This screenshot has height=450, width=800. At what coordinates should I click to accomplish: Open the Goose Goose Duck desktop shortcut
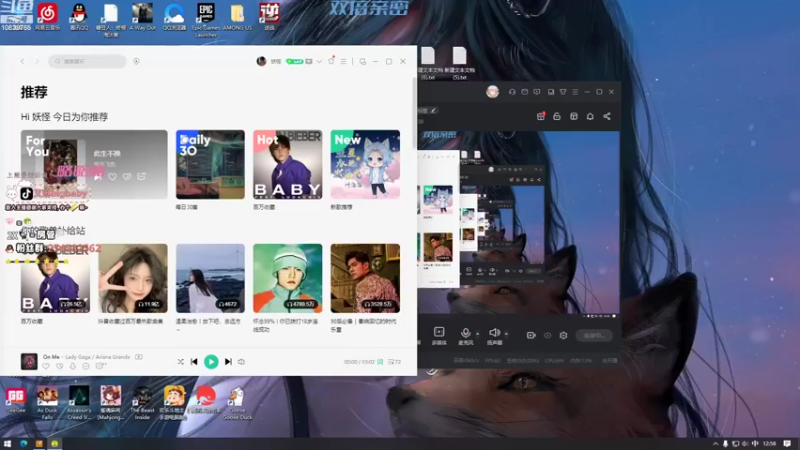tap(236, 403)
